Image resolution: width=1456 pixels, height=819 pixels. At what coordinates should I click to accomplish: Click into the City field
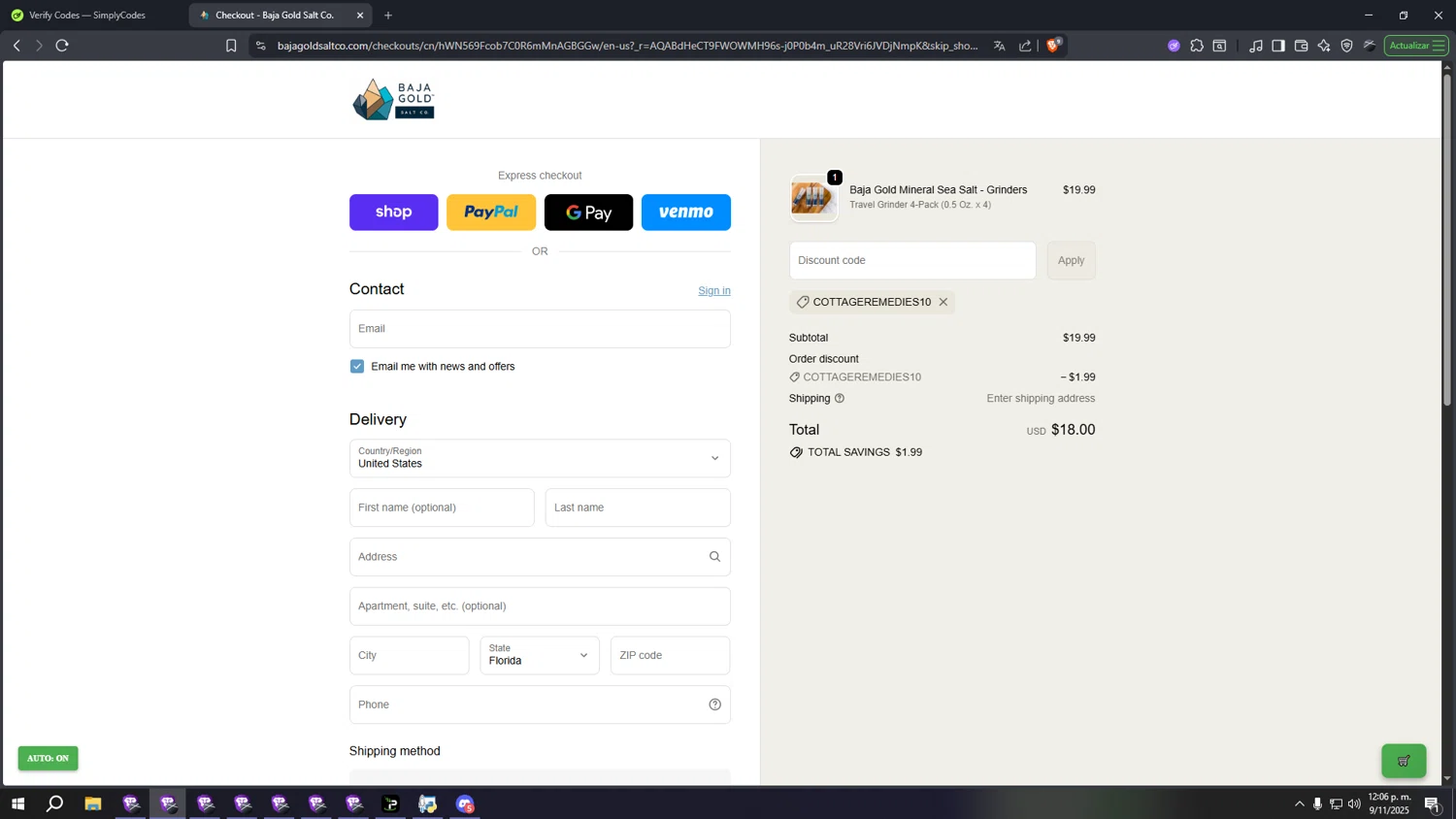[410, 656]
